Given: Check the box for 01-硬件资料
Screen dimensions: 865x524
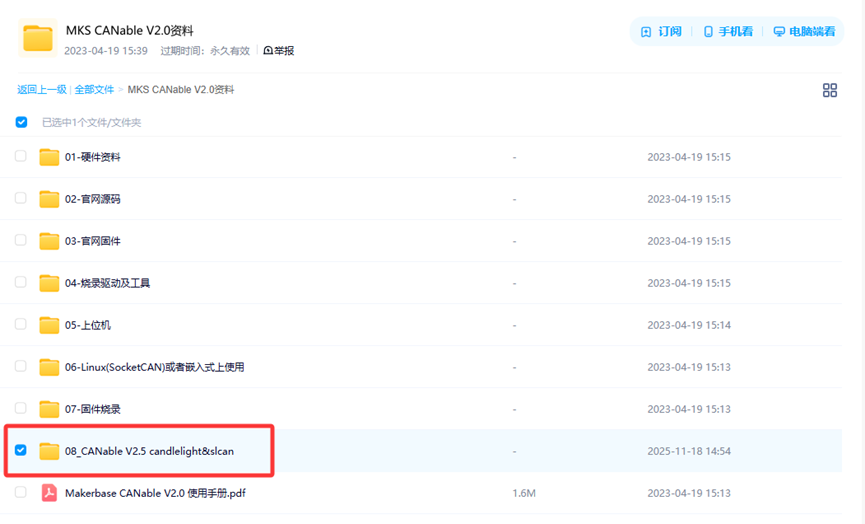Looking at the screenshot, I should point(20,156).
